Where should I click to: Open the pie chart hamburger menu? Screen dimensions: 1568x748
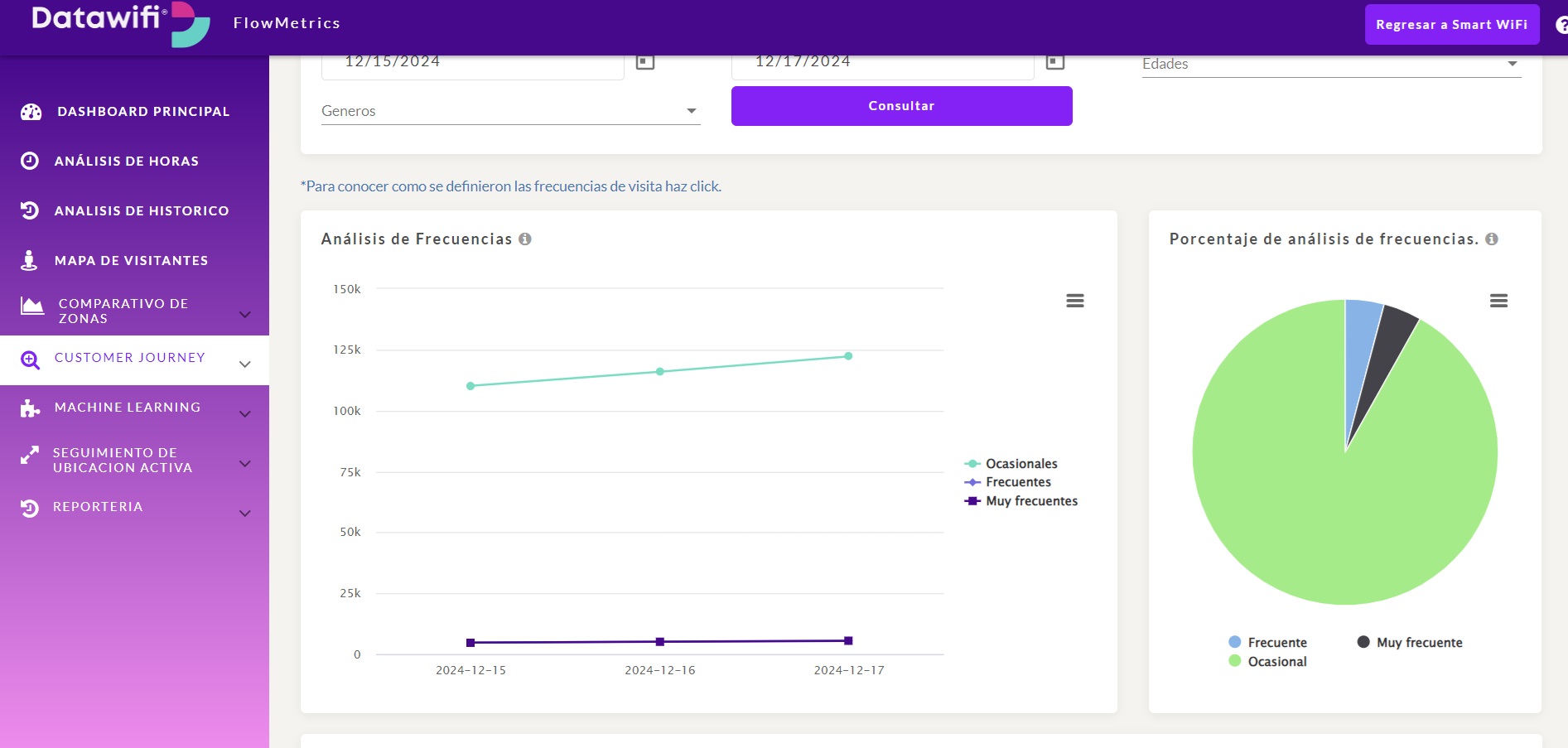point(1498,301)
